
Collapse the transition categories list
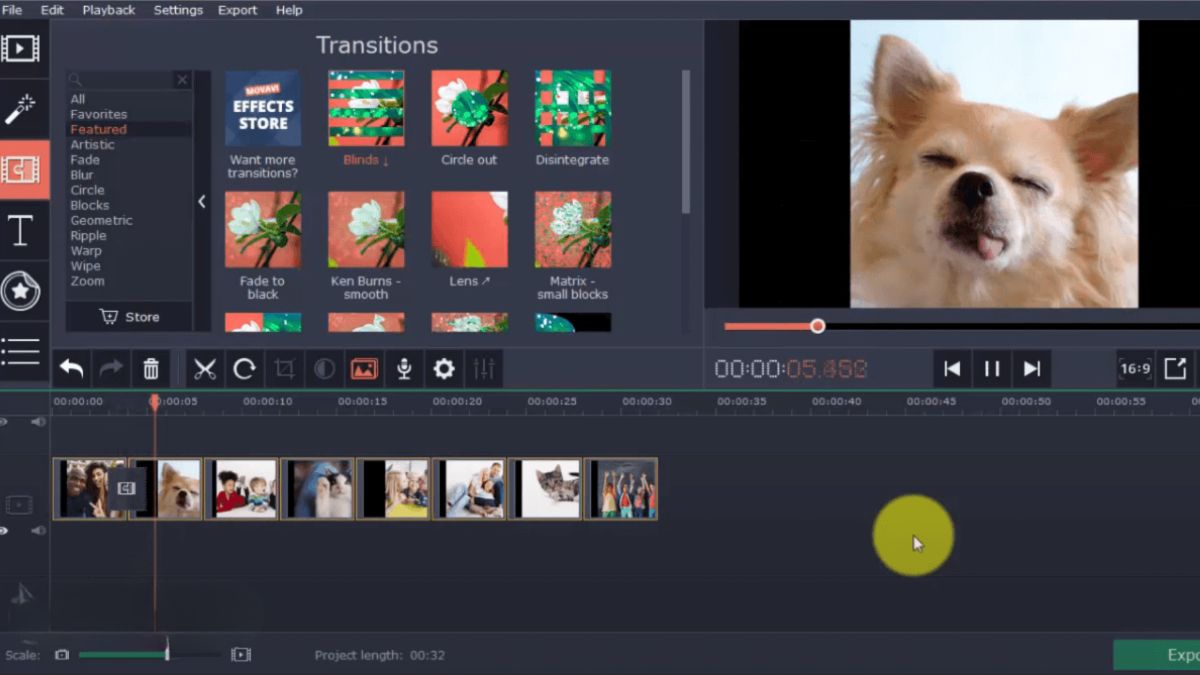point(202,201)
